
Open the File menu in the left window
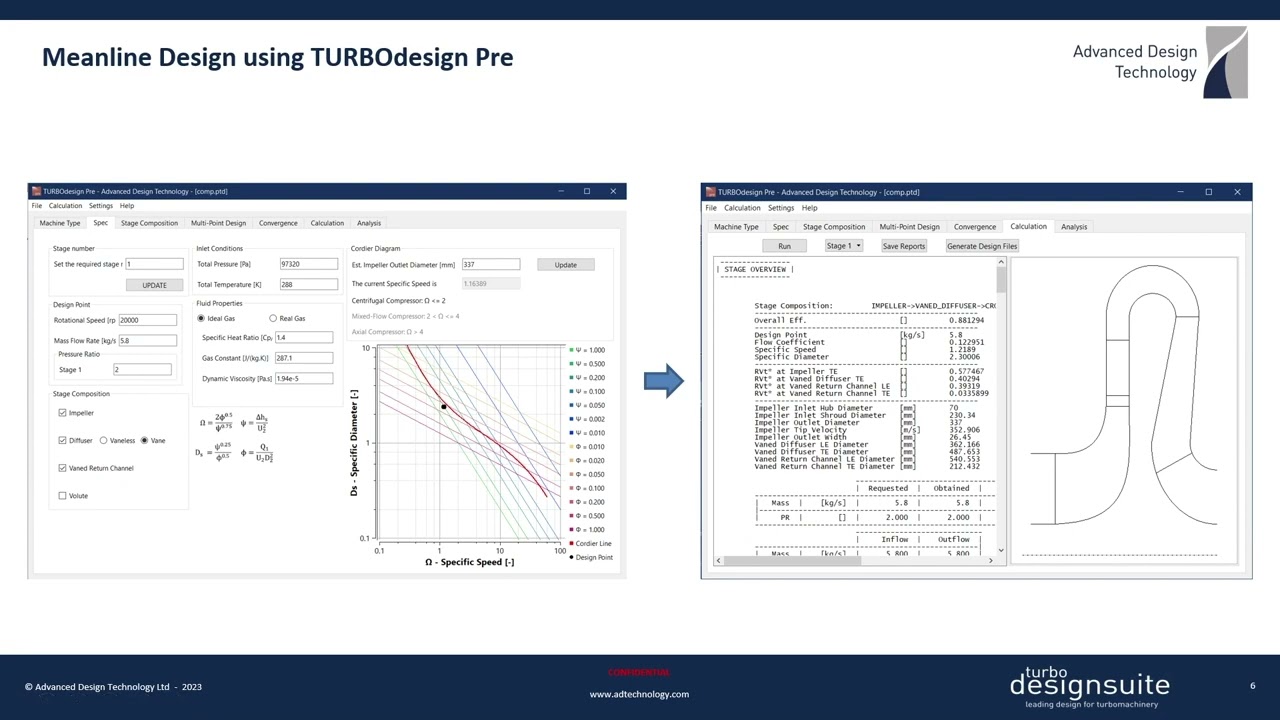(x=37, y=206)
